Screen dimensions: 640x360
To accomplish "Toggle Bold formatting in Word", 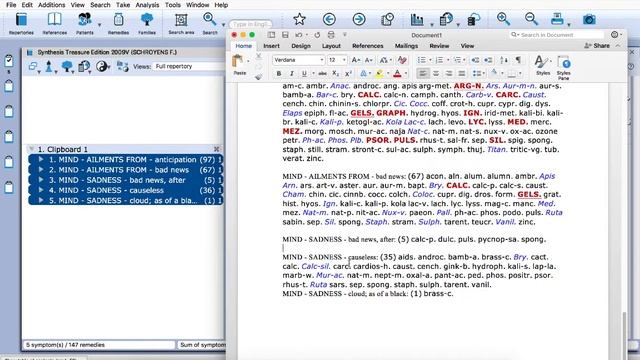I will (279, 73).
